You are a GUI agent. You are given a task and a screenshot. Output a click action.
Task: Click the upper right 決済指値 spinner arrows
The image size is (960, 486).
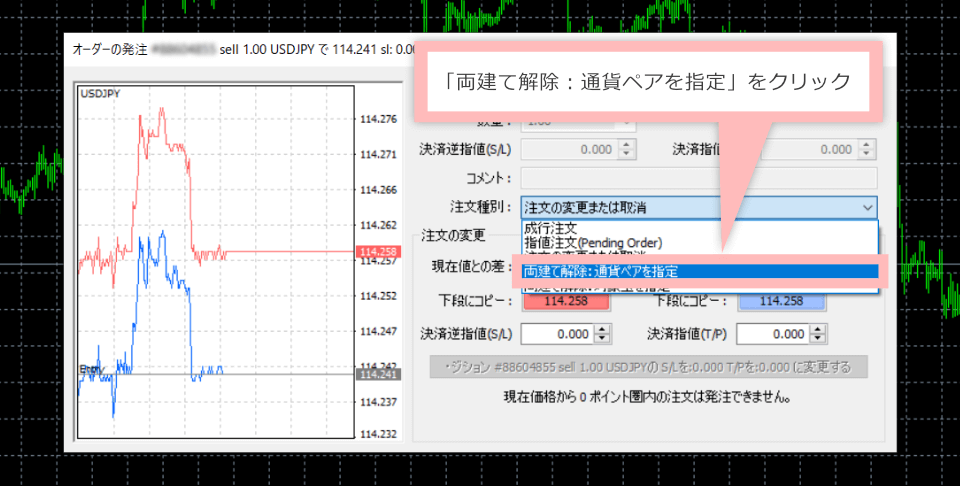[x=868, y=149]
